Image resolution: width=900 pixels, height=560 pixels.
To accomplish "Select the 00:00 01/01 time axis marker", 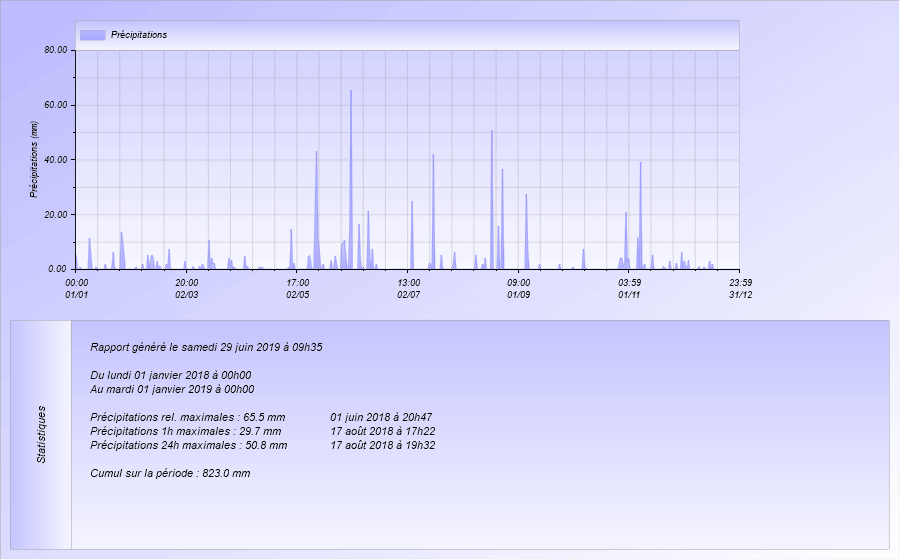I will [77, 288].
